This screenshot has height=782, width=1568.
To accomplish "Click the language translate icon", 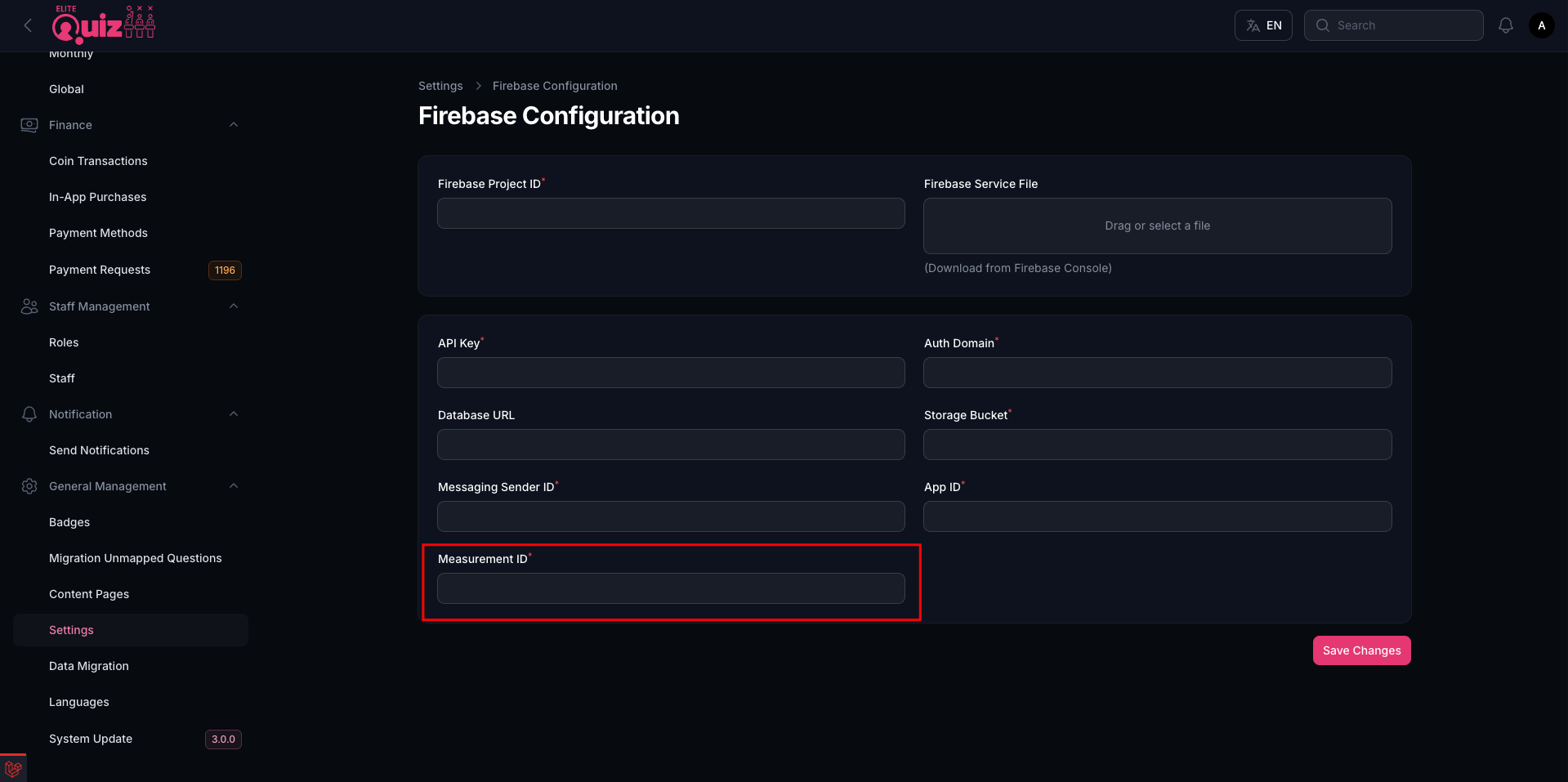I will coord(1253,25).
